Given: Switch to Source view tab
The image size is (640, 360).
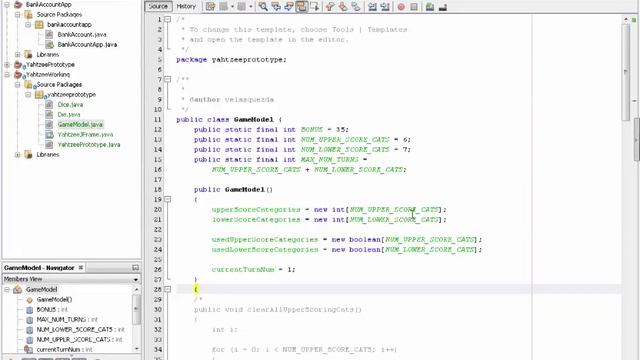Looking at the screenshot, I should [x=158, y=7].
